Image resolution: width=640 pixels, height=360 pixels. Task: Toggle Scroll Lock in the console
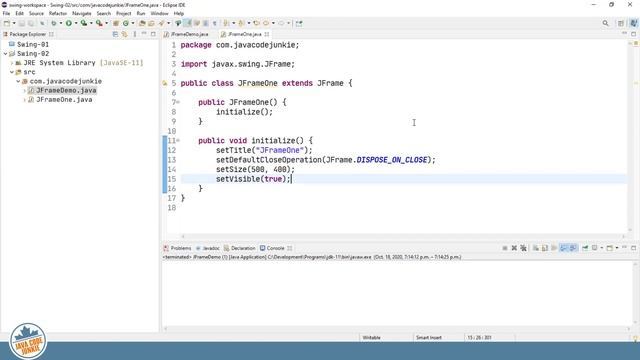tap(545, 248)
